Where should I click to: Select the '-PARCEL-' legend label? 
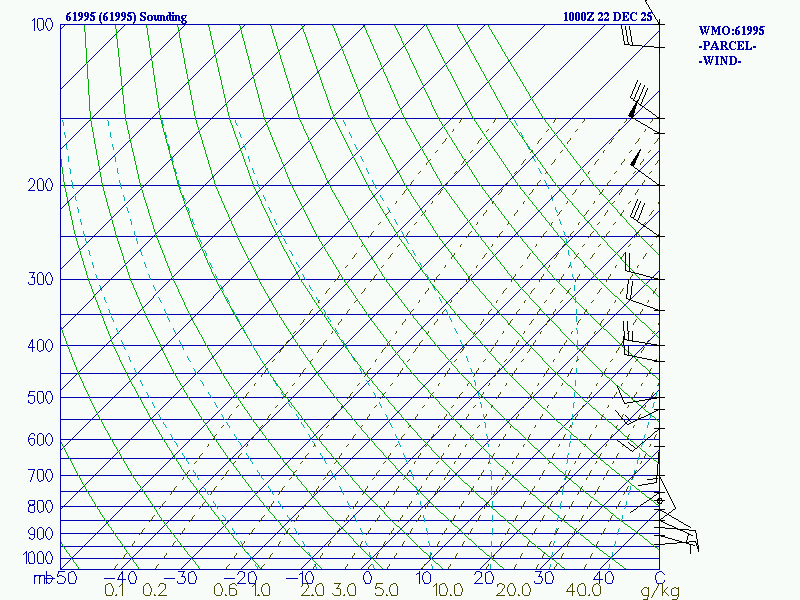coord(727,46)
